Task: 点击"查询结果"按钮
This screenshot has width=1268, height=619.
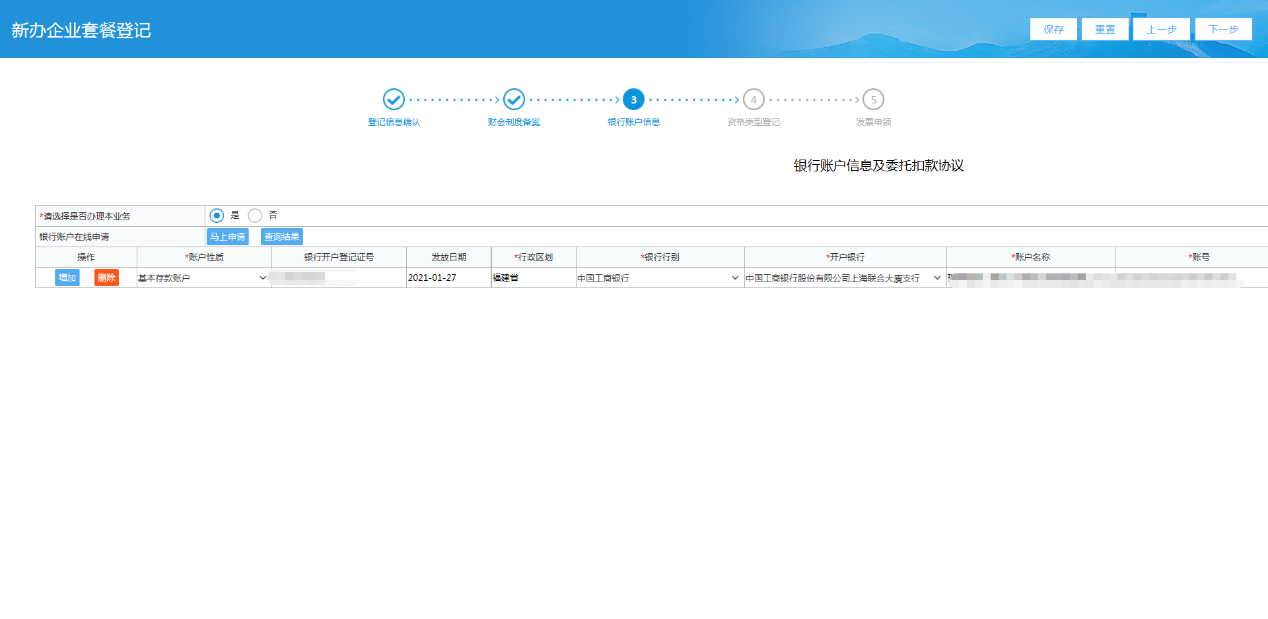Action: tap(283, 236)
